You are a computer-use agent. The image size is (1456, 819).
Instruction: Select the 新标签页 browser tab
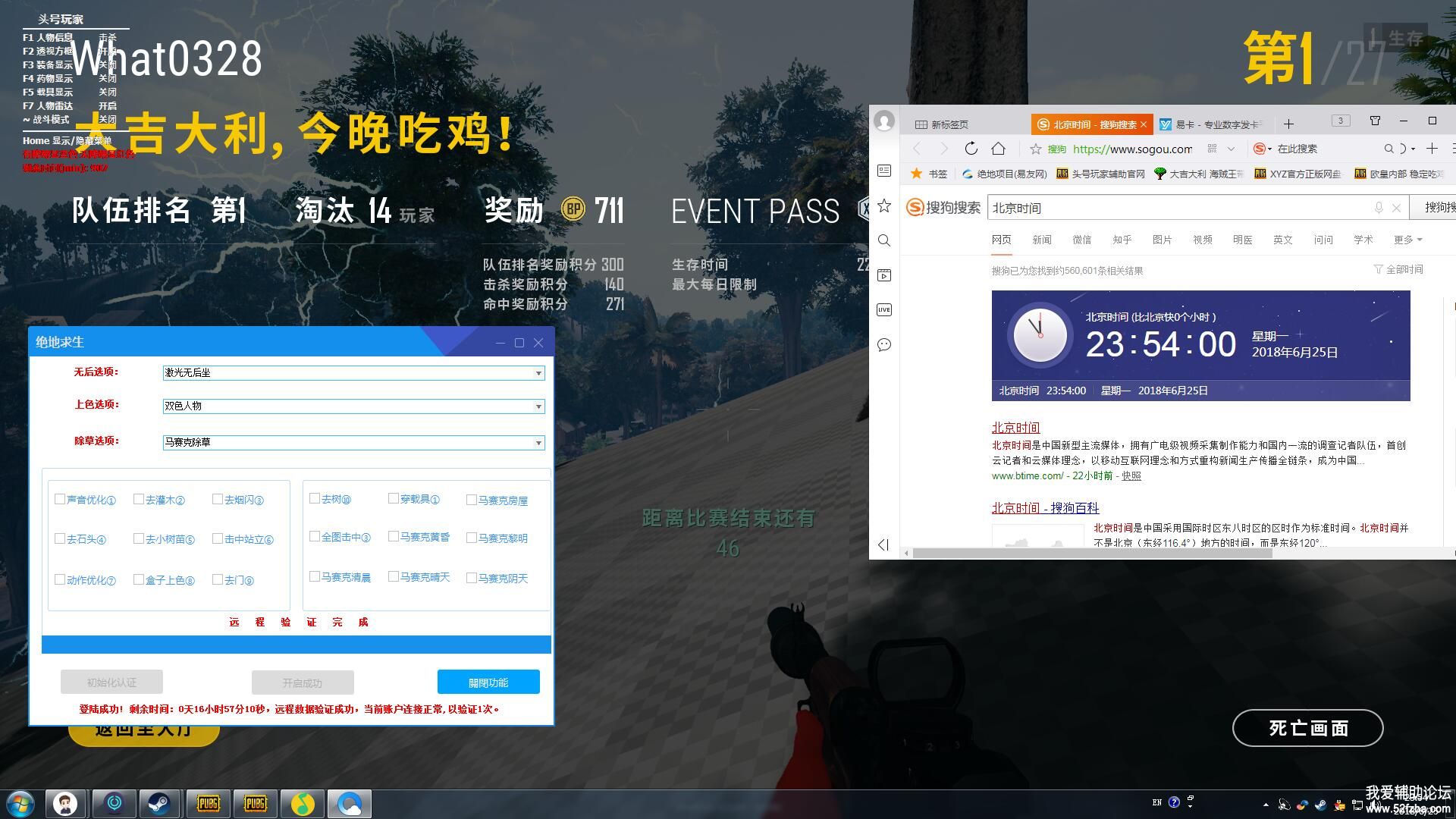click(949, 124)
